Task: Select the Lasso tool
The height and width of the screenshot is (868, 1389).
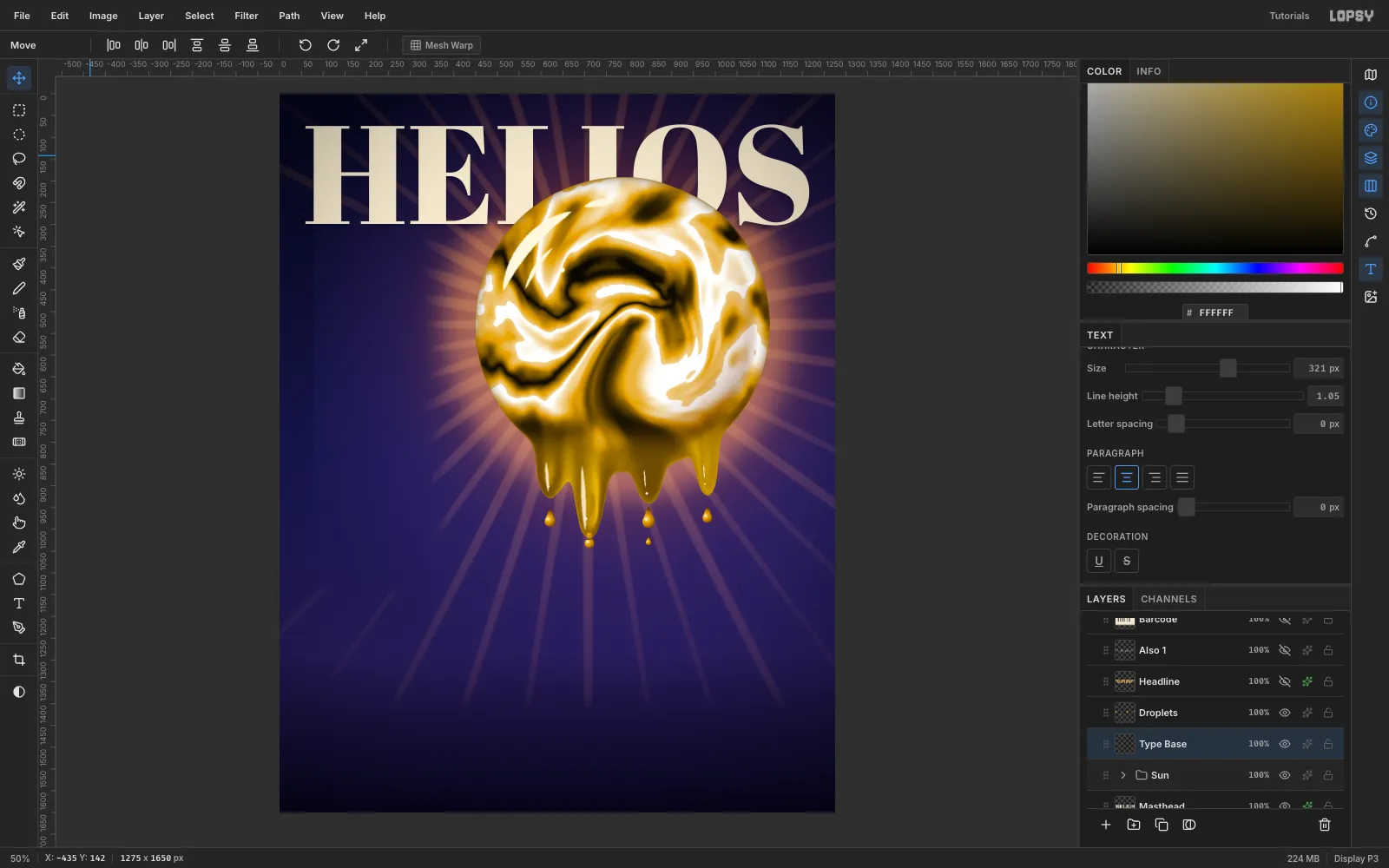Action: click(19, 159)
